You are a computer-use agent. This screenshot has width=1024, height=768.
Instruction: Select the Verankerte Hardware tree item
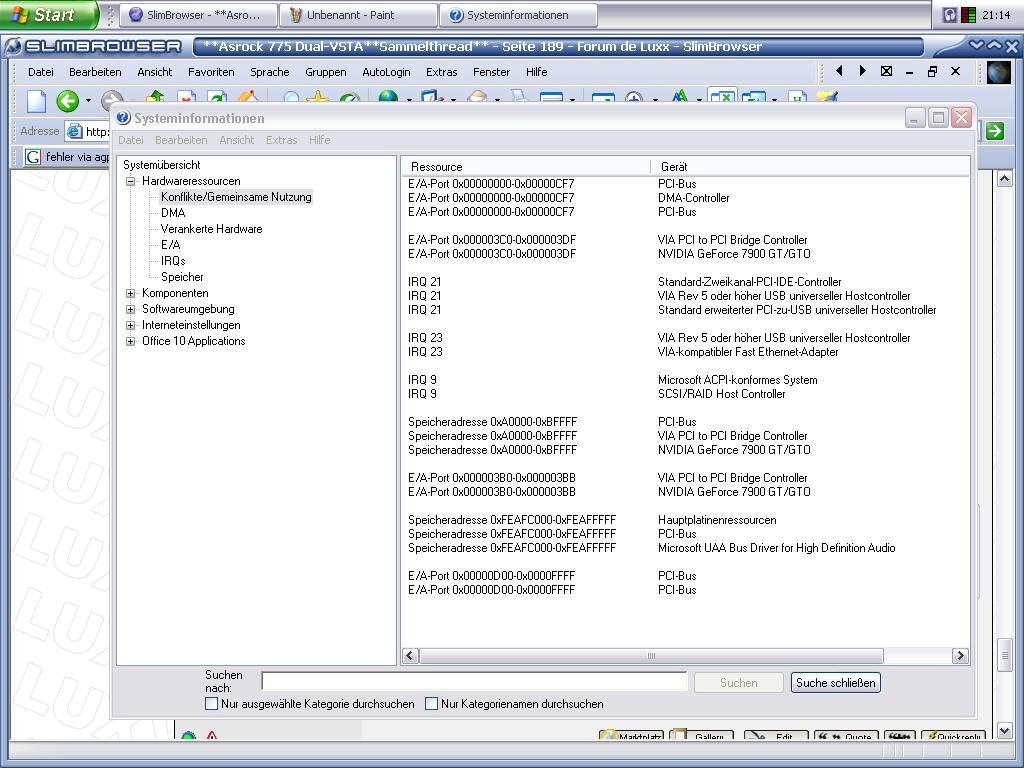[212, 229]
